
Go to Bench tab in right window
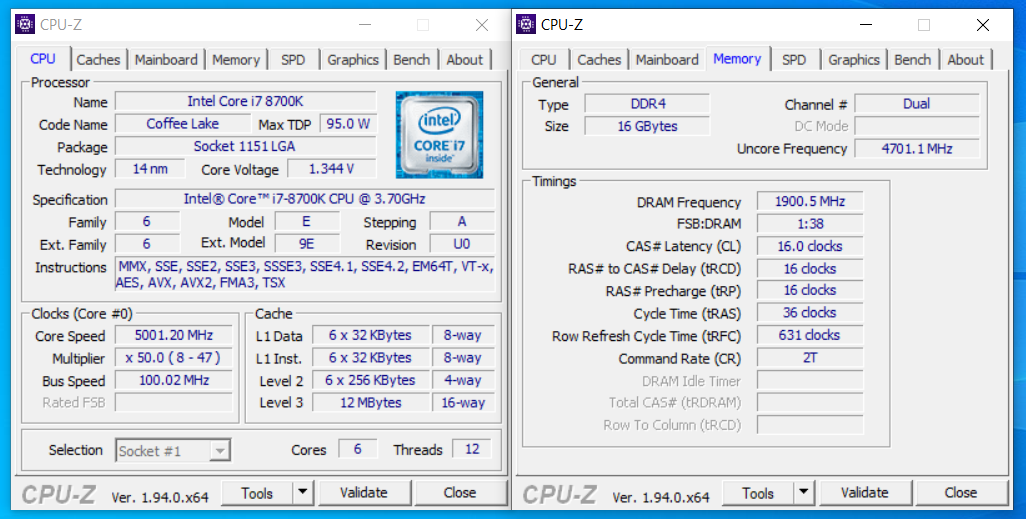point(913,60)
